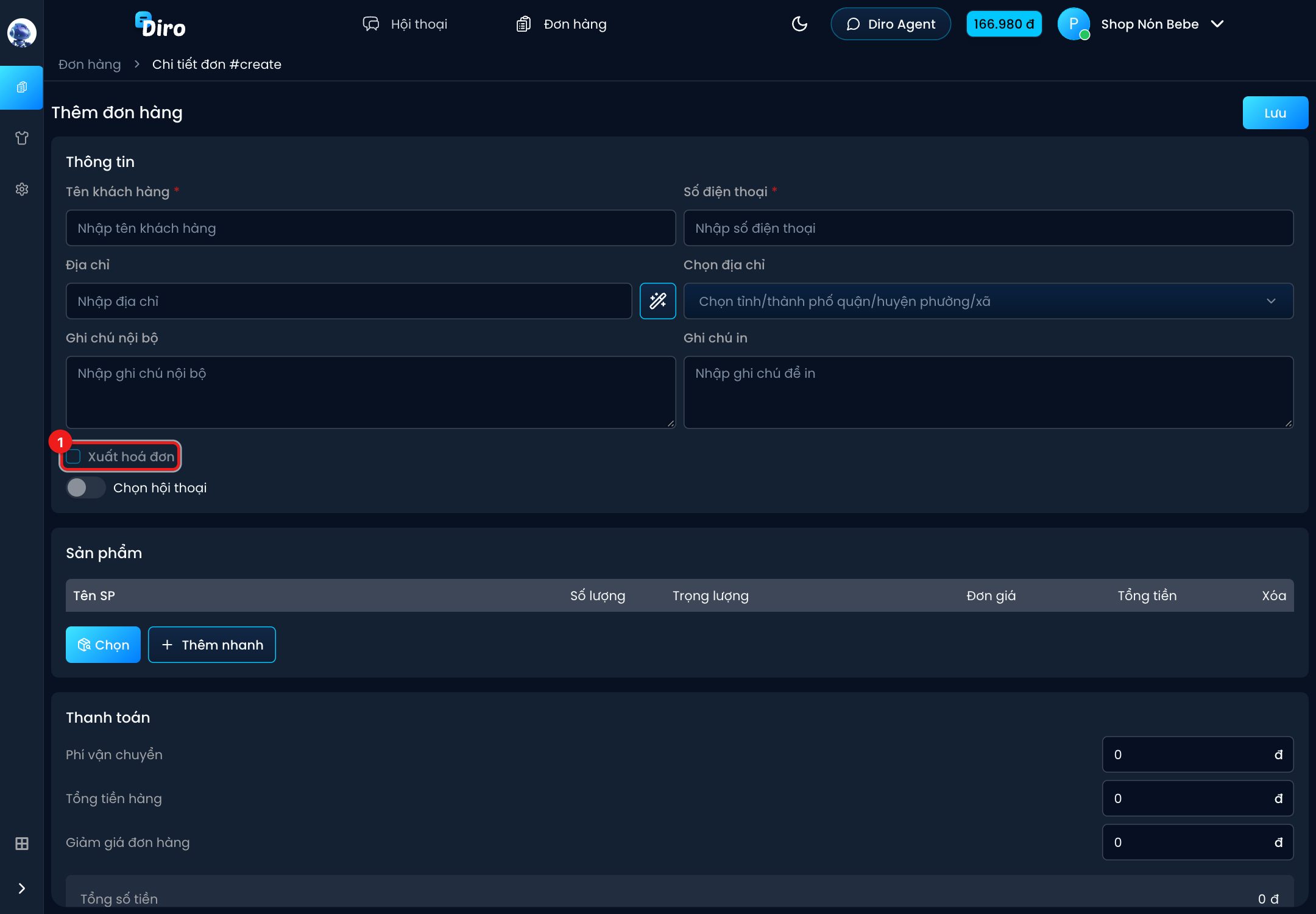Focus the Nhập địa chỉ input
Screen dimensions: 1316x914
click(x=348, y=301)
